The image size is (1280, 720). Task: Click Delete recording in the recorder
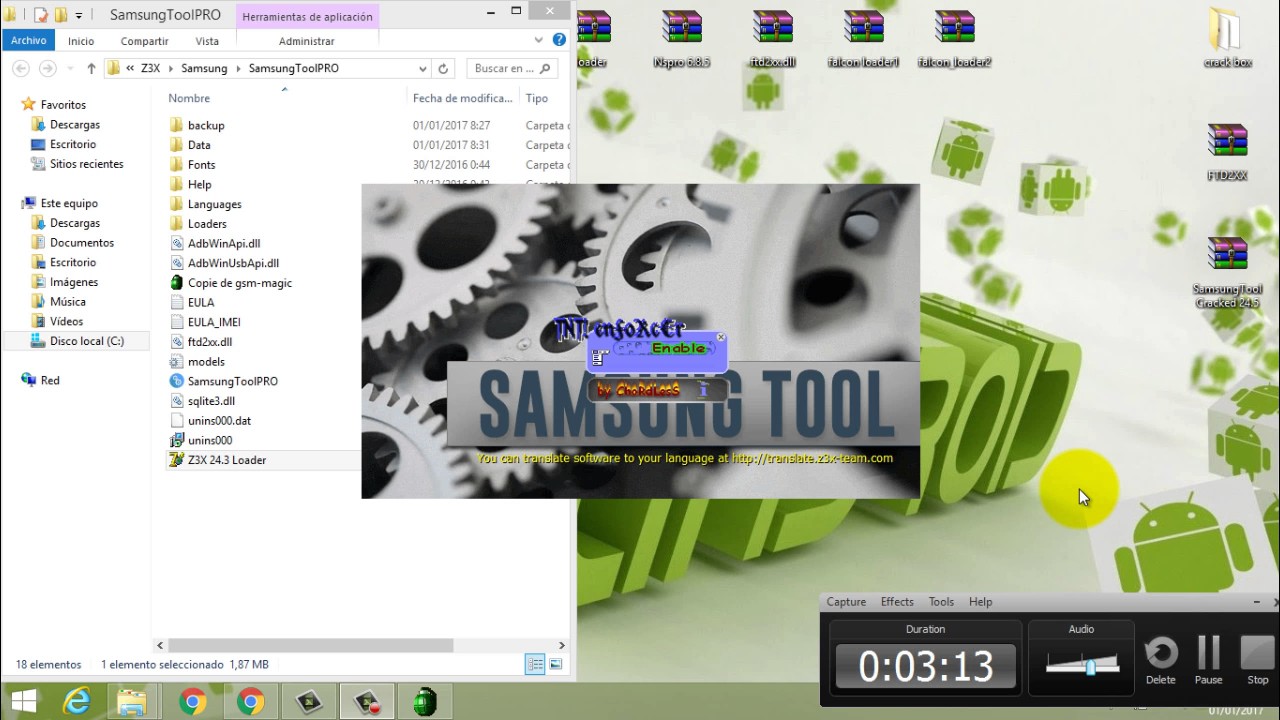tap(1160, 660)
